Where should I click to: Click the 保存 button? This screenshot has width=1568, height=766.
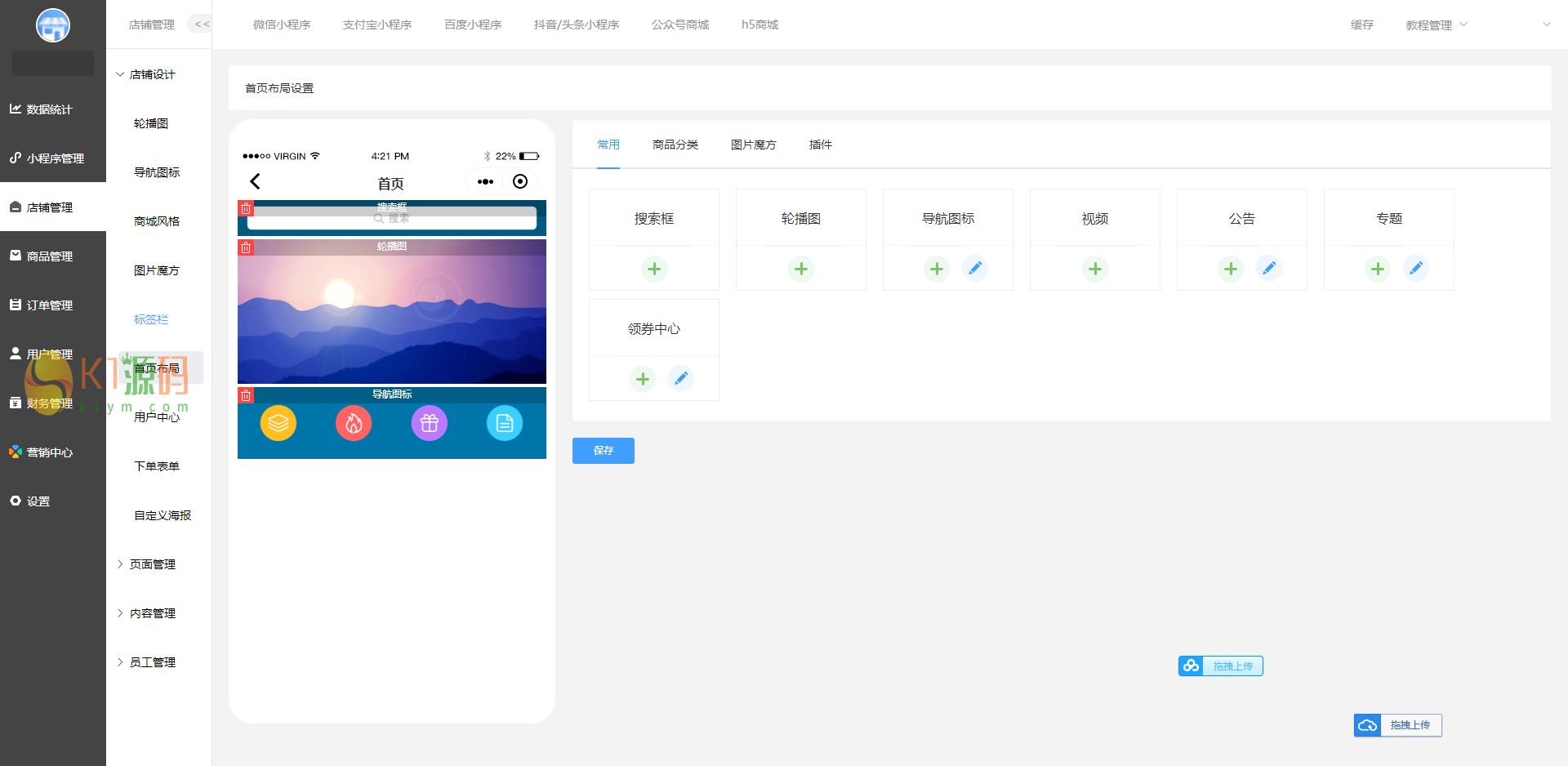click(604, 451)
